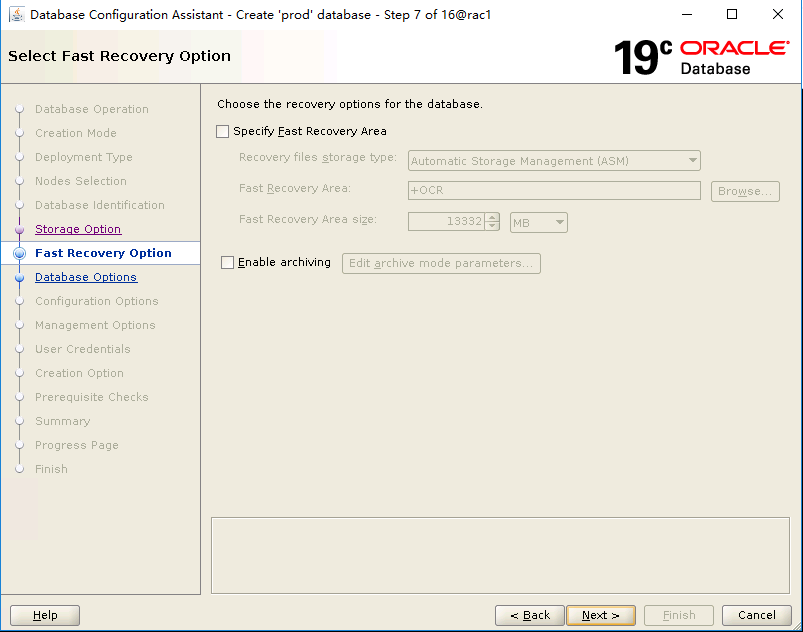Select the Fast Recovery Option step

[x=103, y=253]
